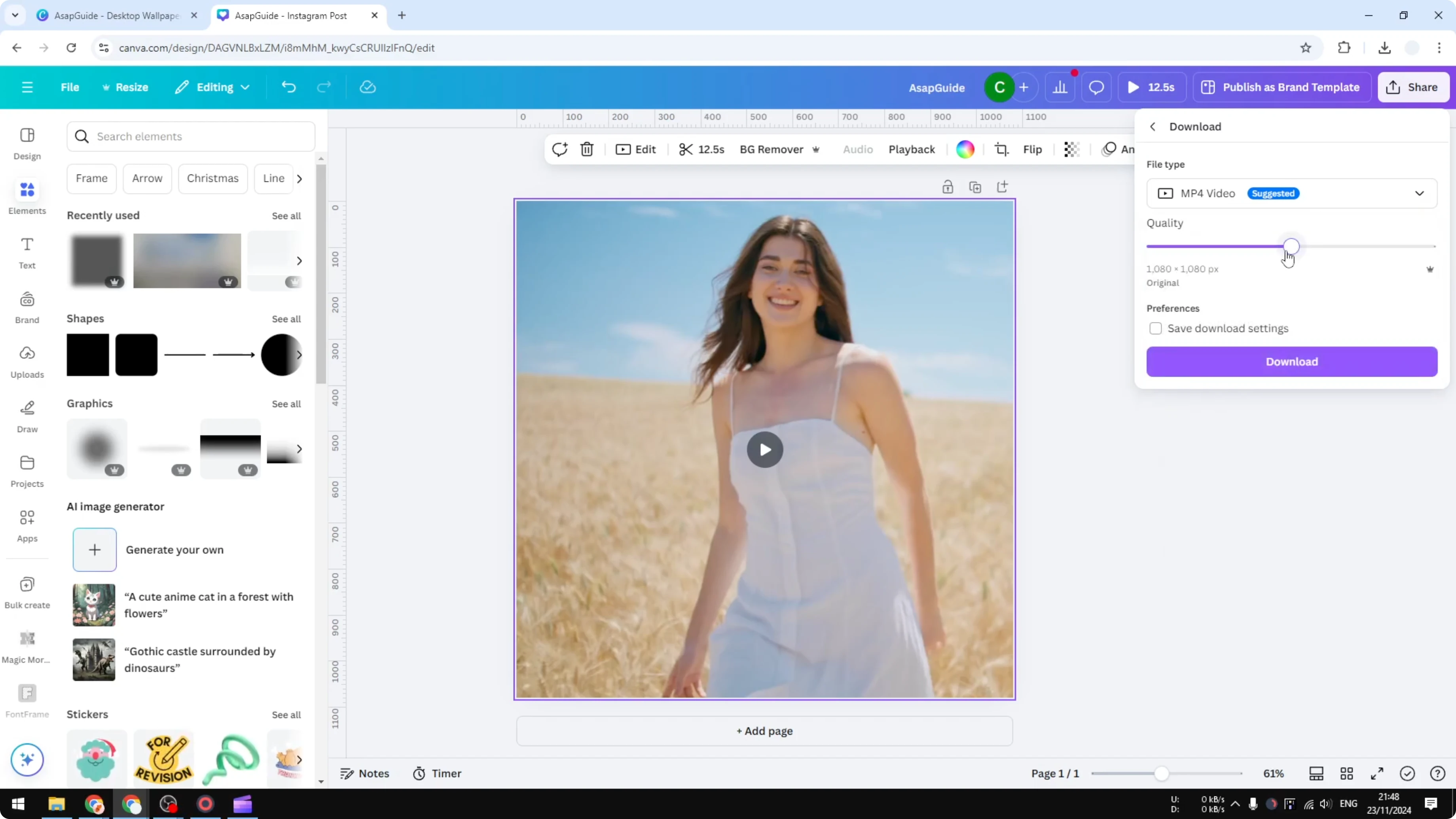Click the purple Download button
The image size is (1456, 819).
click(x=1291, y=362)
